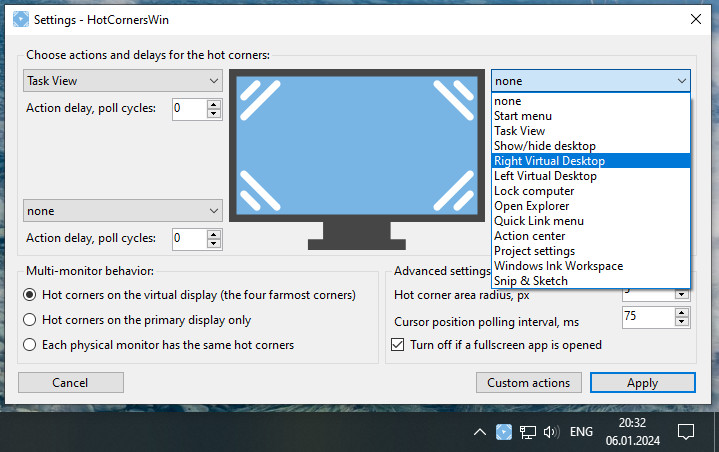The width and height of the screenshot is (719, 452).
Task: Click the top-left corner marker on monitor
Action: (x=260, y=99)
